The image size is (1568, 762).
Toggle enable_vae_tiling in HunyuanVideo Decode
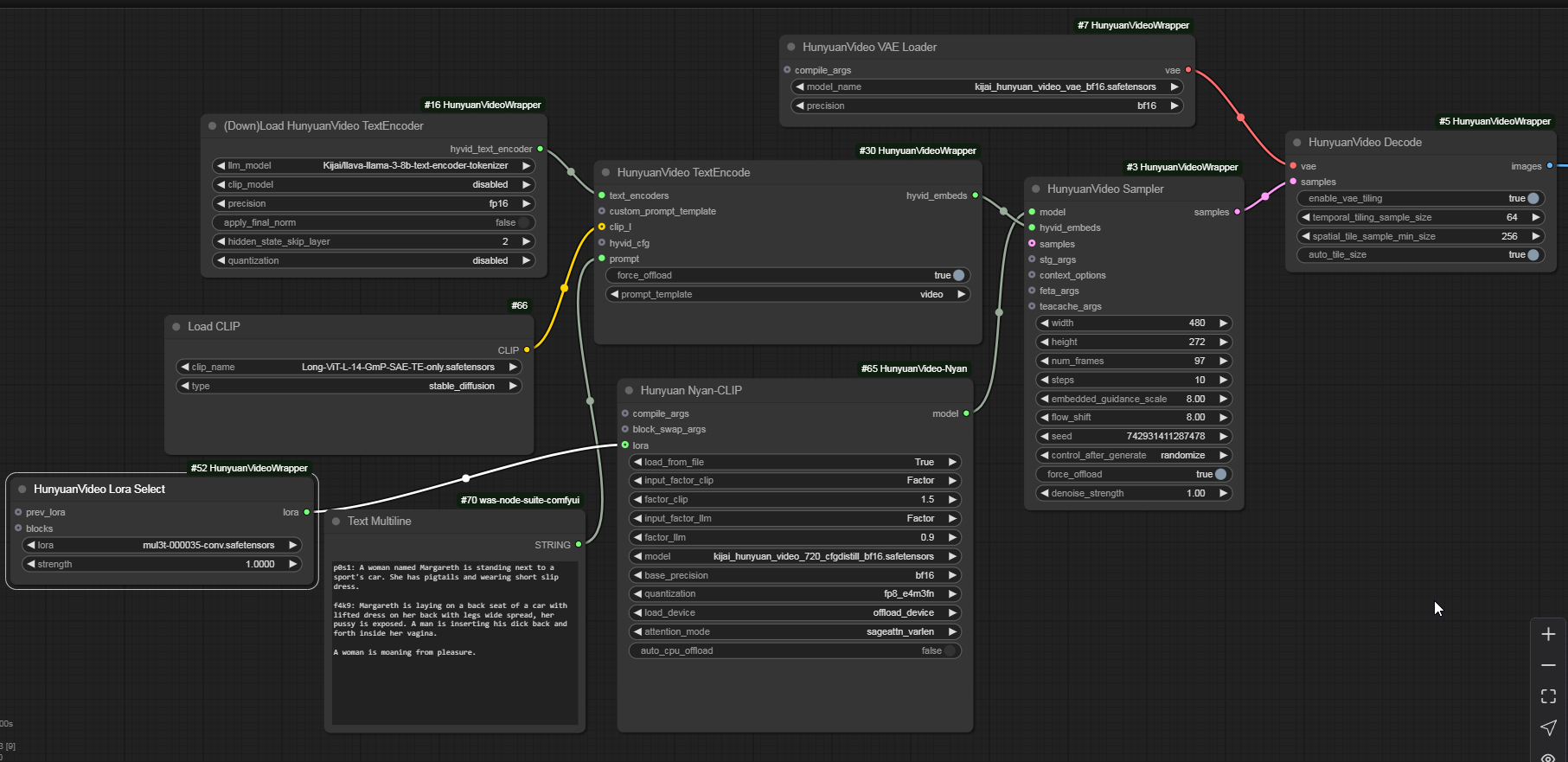(x=1533, y=199)
